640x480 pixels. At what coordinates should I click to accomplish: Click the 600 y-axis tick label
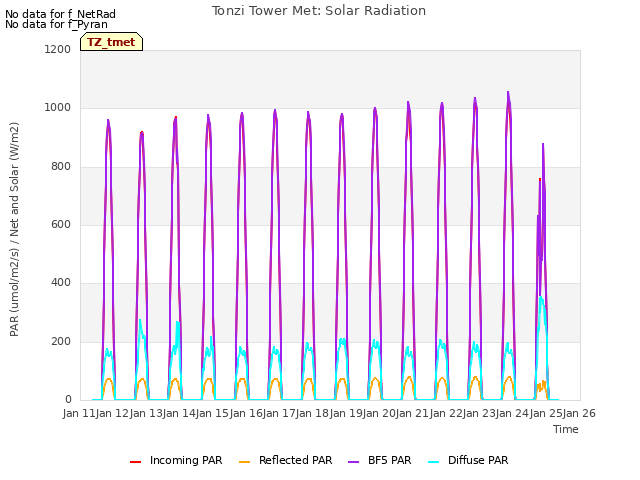click(61, 224)
